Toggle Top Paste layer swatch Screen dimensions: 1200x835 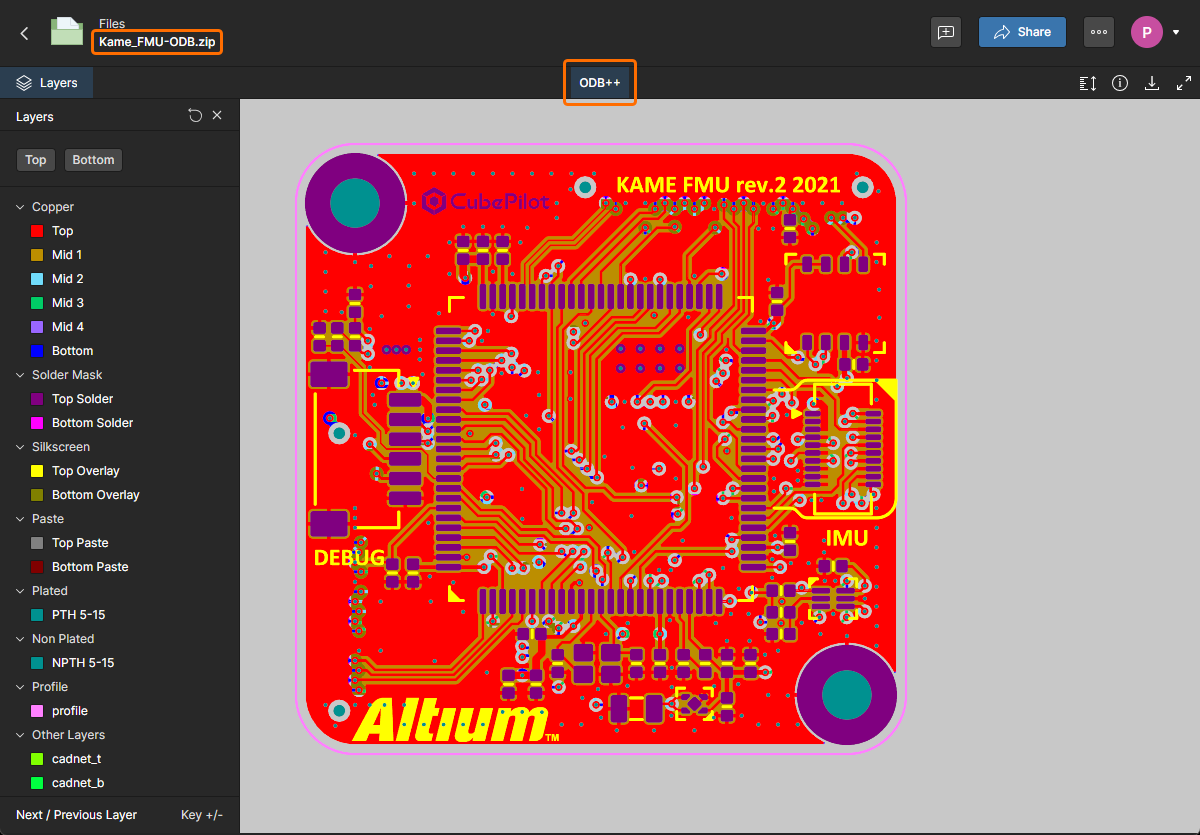point(38,543)
